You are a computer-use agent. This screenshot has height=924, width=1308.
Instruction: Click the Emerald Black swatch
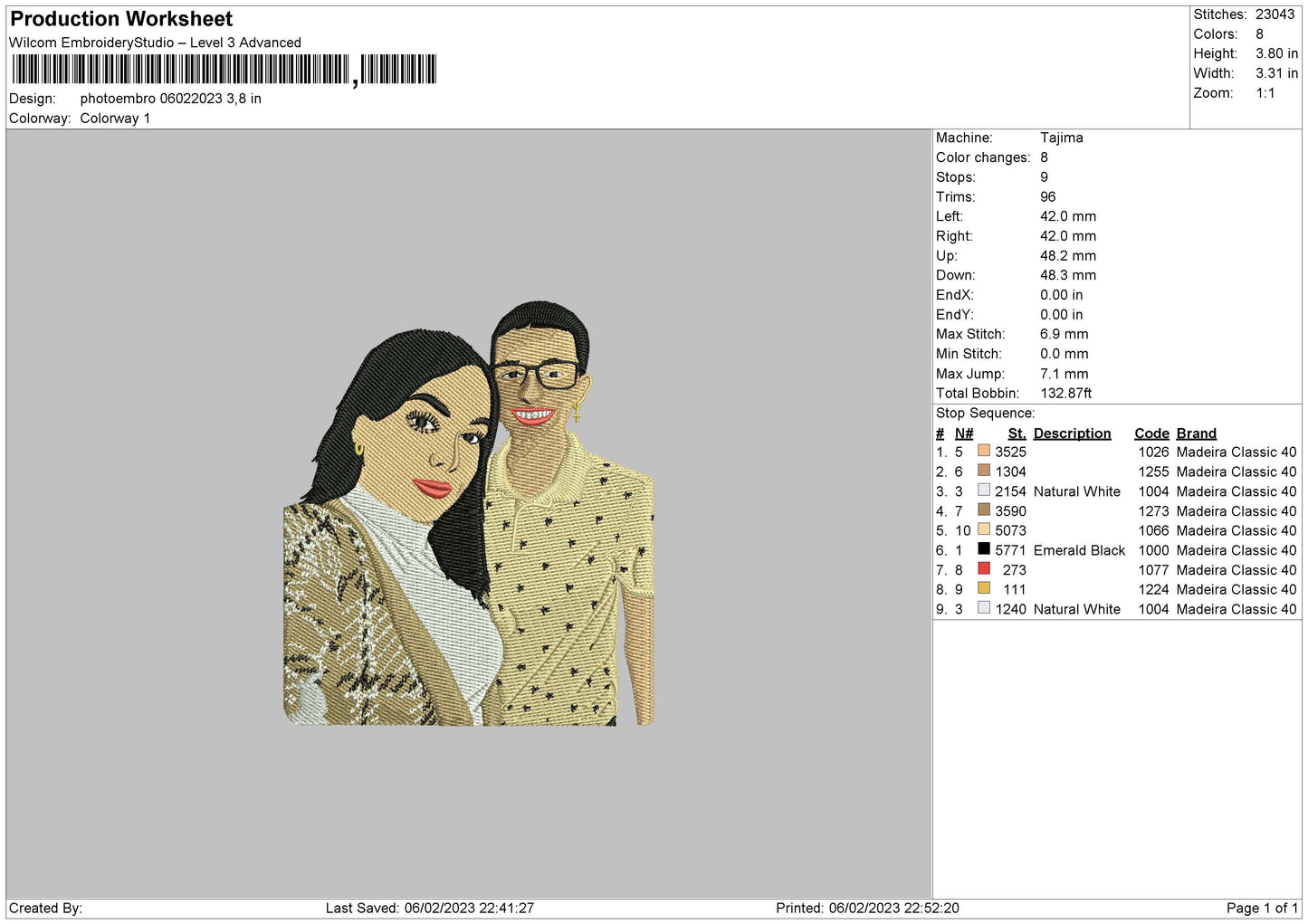984,549
